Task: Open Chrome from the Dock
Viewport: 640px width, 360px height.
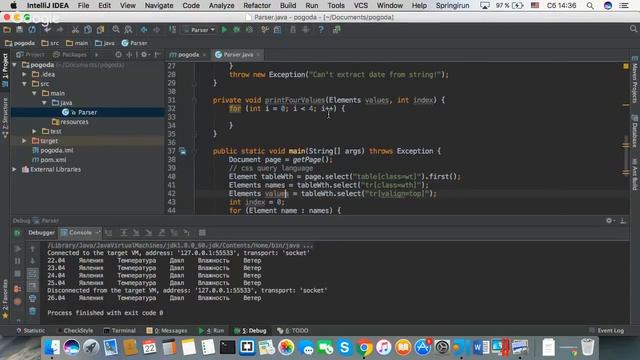Action: [x=364, y=348]
